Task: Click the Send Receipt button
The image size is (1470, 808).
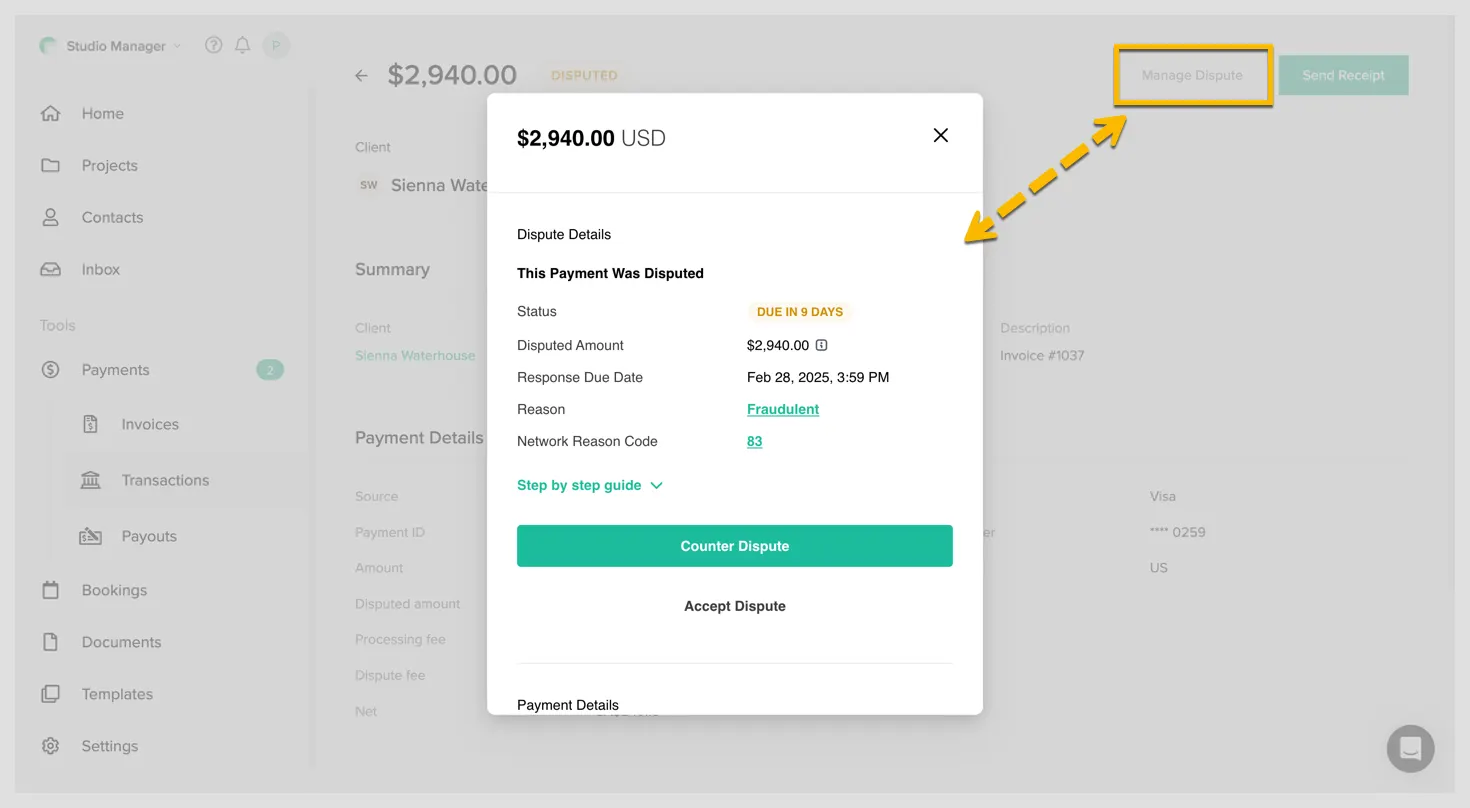Action: [1343, 75]
